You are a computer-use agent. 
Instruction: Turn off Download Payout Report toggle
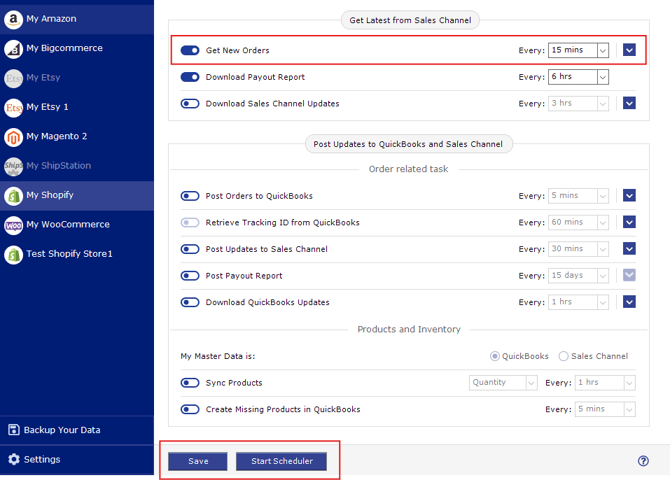pos(190,77)
